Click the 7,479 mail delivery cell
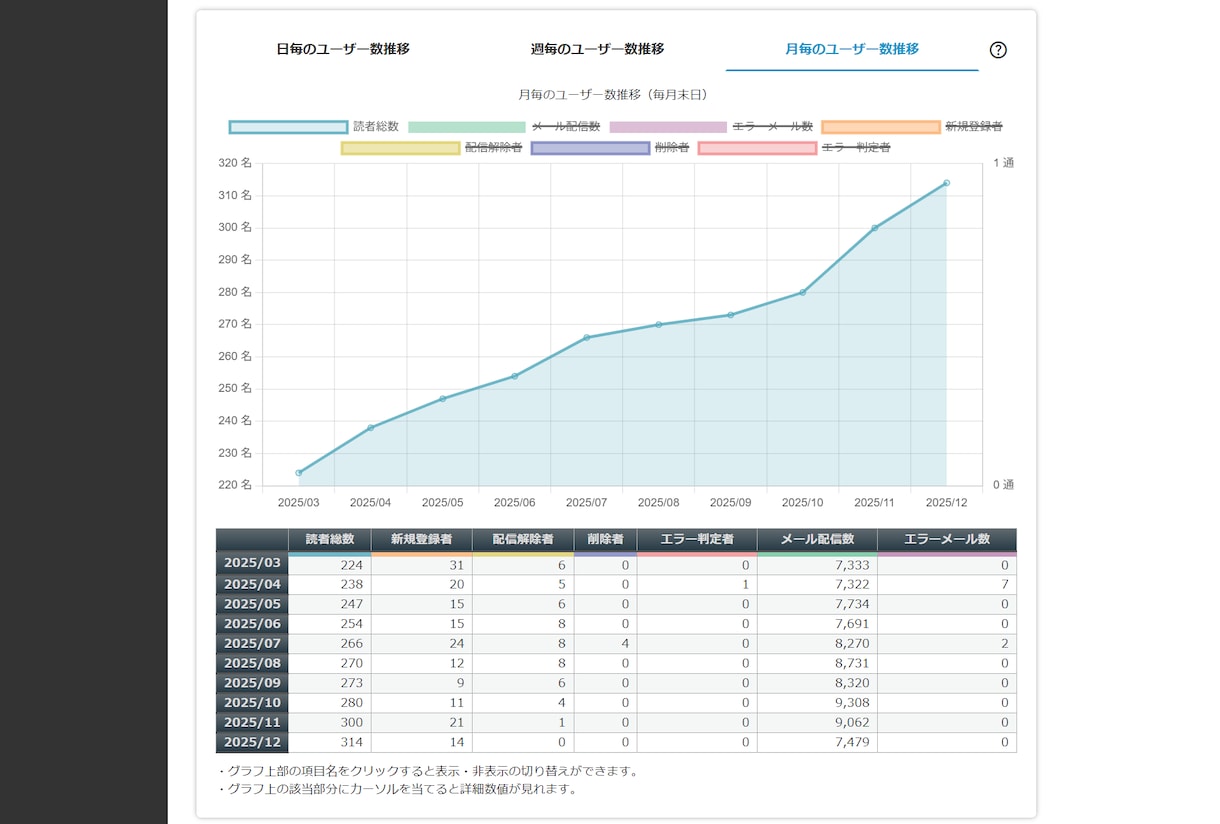Image resolution: width=1220 pixels, height=824 pixels. 818,742
